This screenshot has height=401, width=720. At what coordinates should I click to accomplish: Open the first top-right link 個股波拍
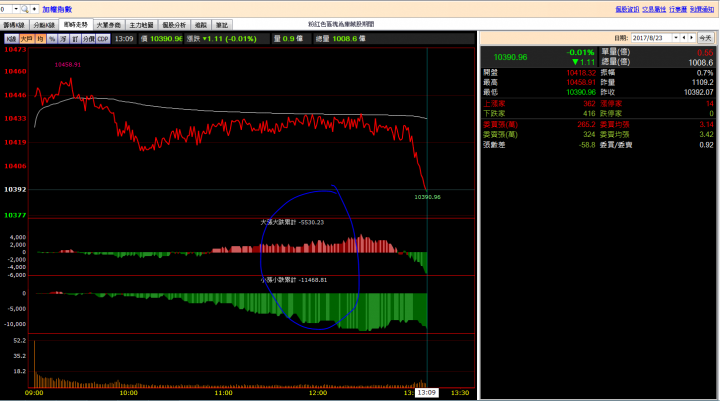[x=627, y=9]
